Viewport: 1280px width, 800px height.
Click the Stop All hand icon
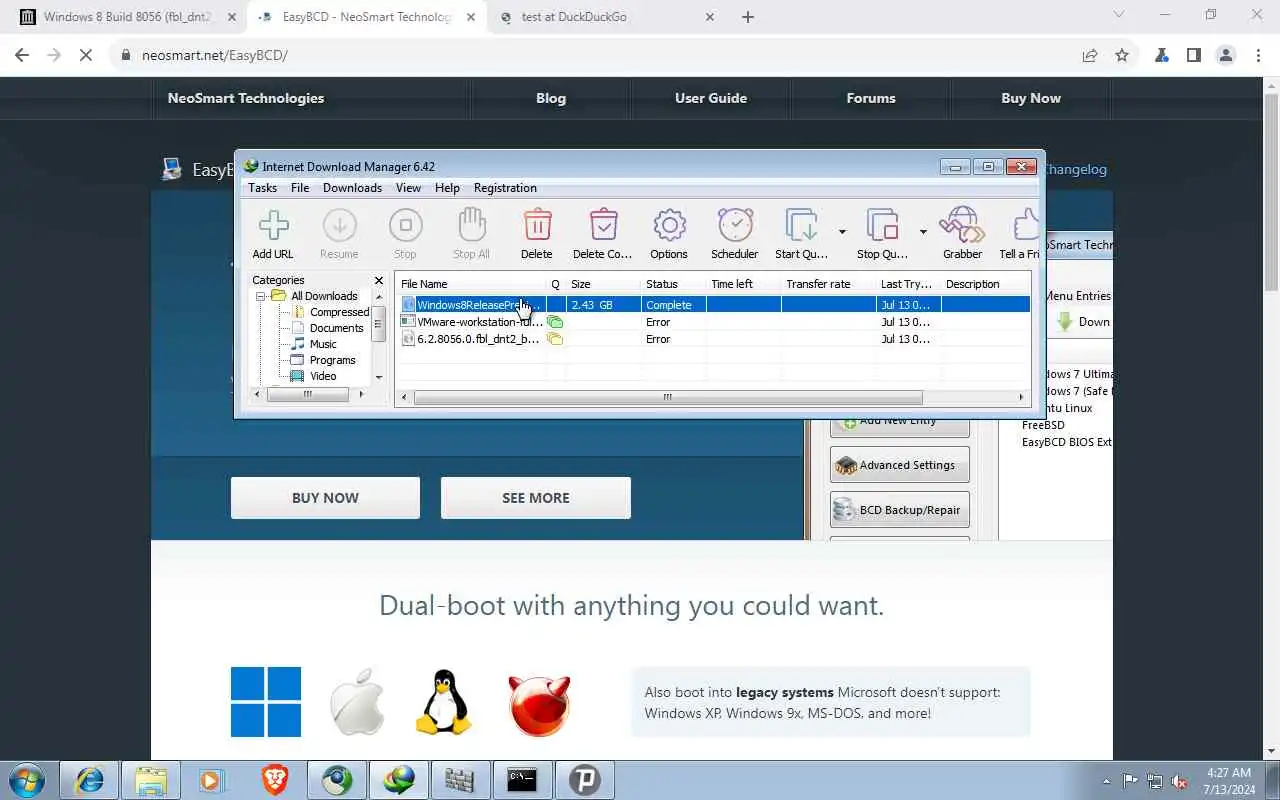pyautogui.click(x=471, y=226)
